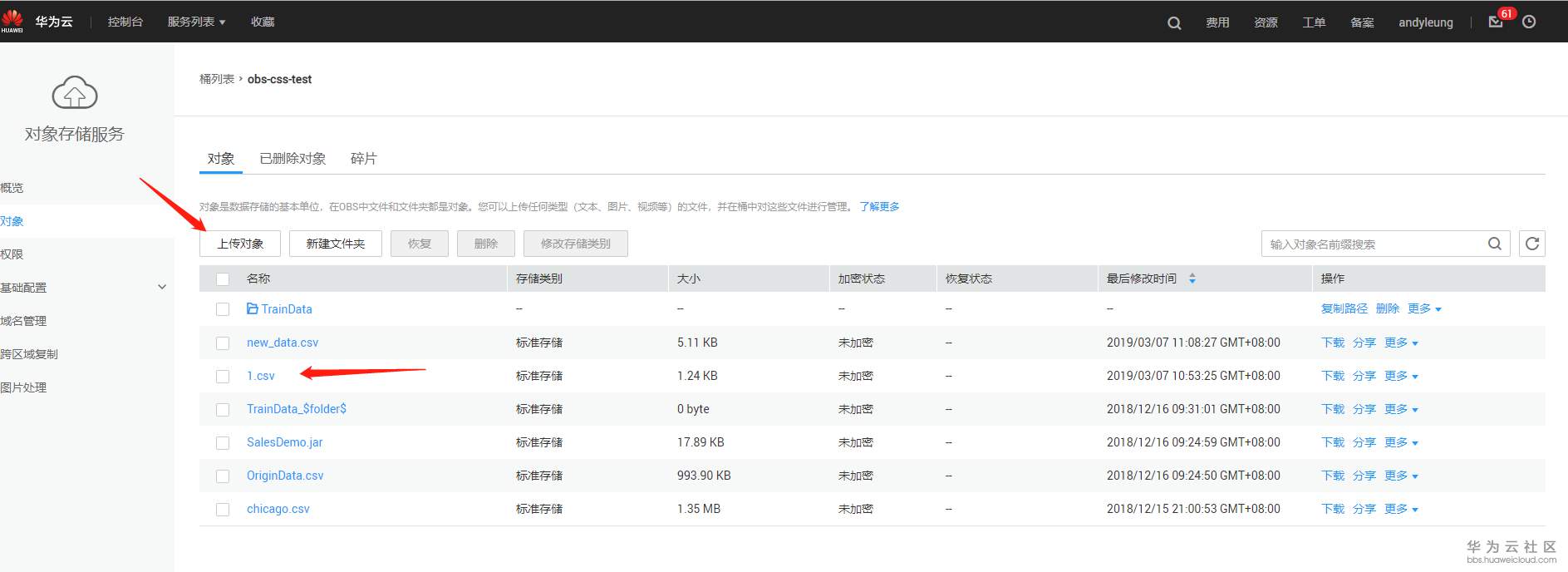Screen dimensions: 1568x572
Task: Click the search icon in prefix search box
Action: [1495, 244]
